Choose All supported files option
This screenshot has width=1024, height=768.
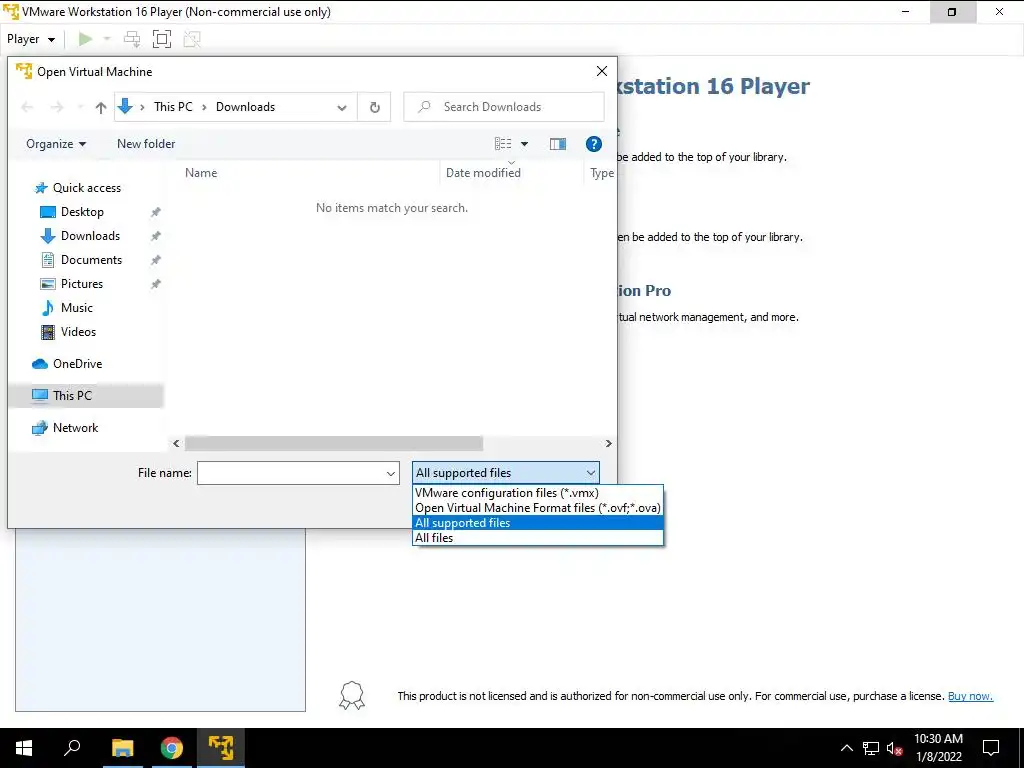[538, 523]
